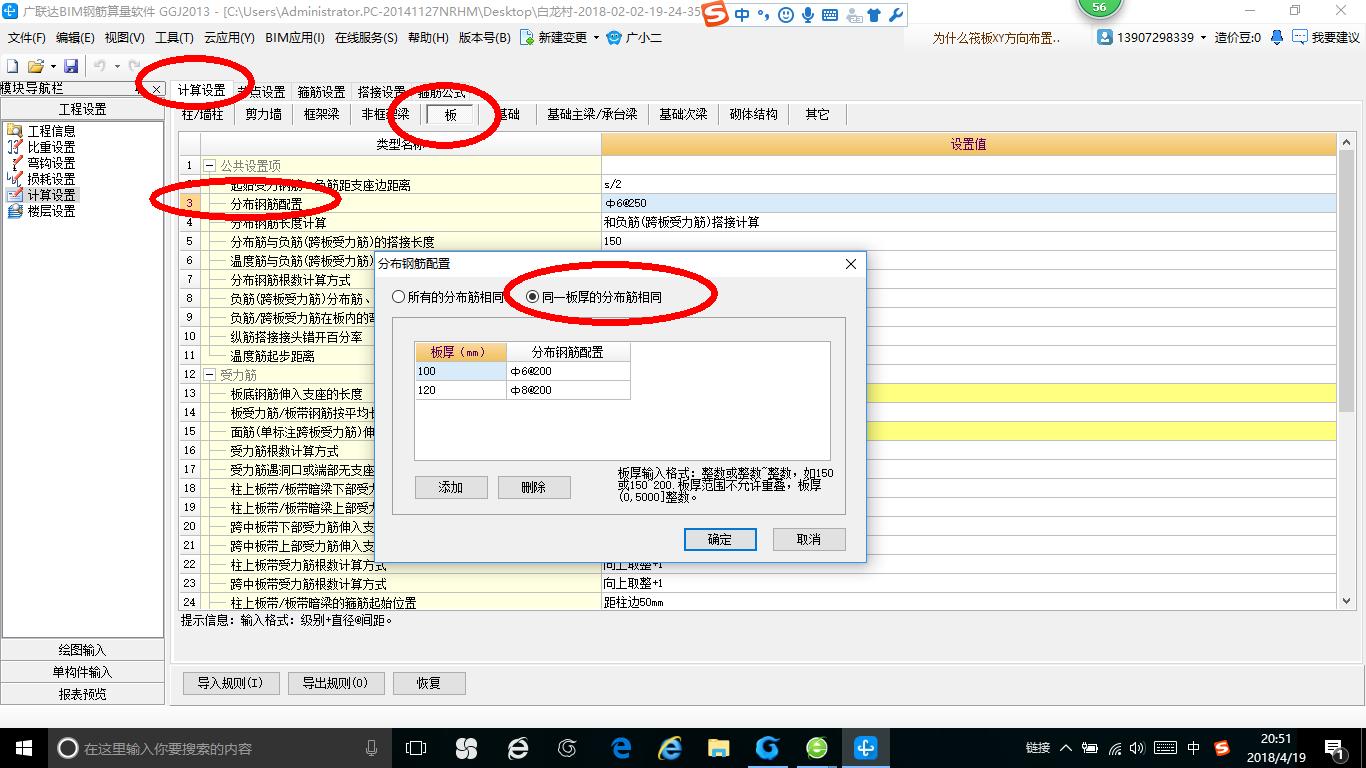Collapse the 公共设置项 group
The image size is (1366, 768).
click(x=209, y=166)
